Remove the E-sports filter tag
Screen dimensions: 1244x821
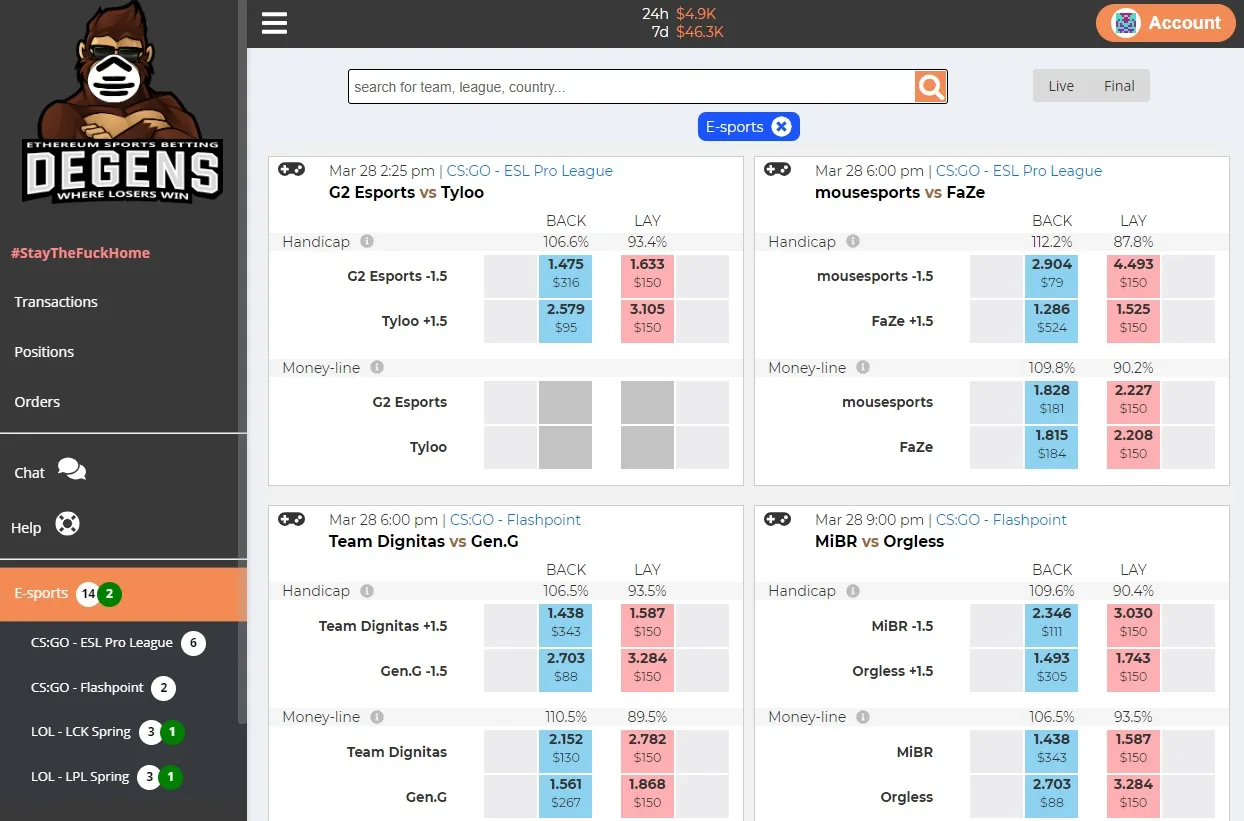click(782, 127)
